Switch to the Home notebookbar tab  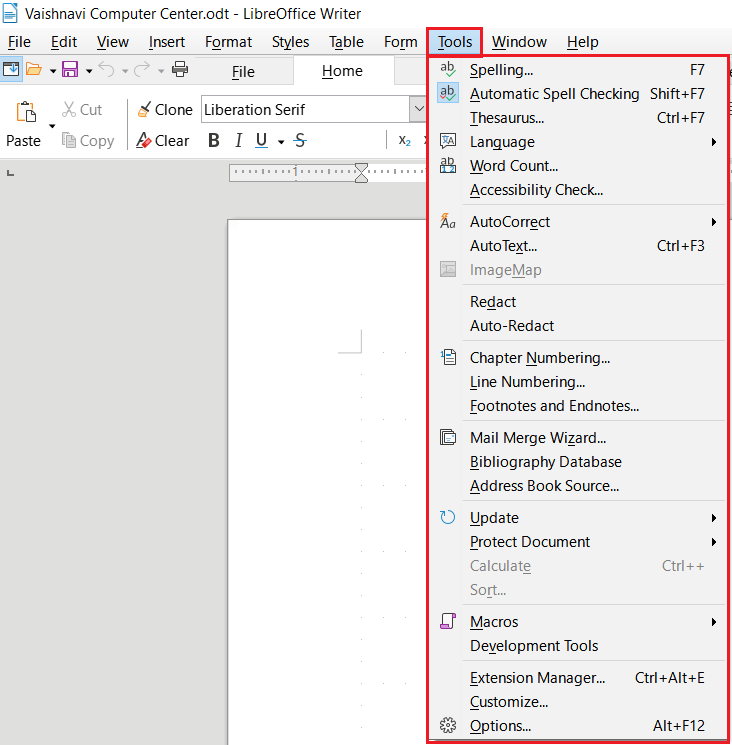point(342,71)
